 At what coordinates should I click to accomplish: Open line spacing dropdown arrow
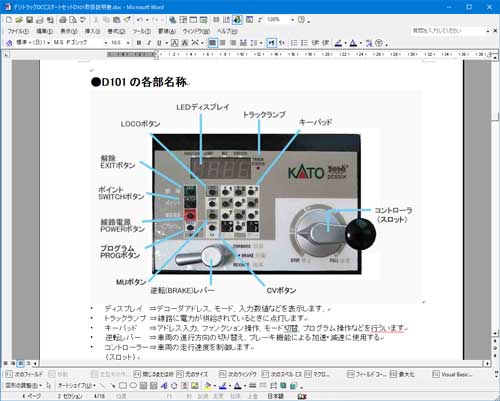click(261, 43)
